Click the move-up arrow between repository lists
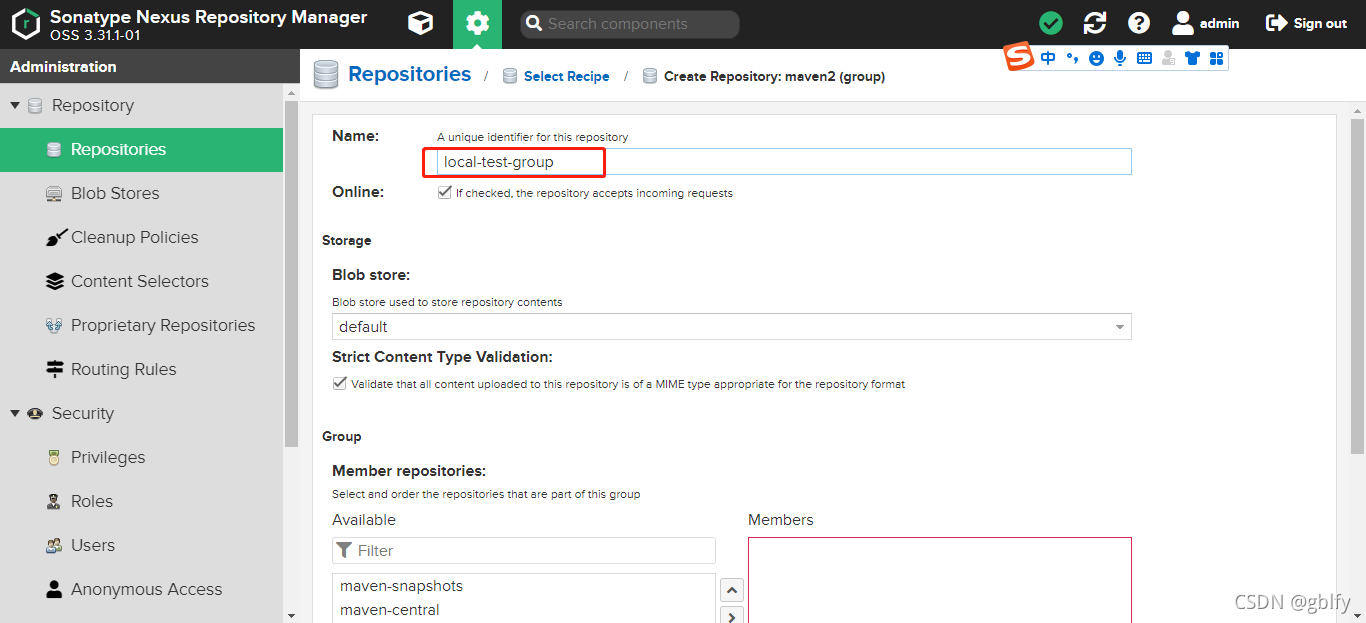Viewport: 1366px width, 623px height. (x=732, y=590)
